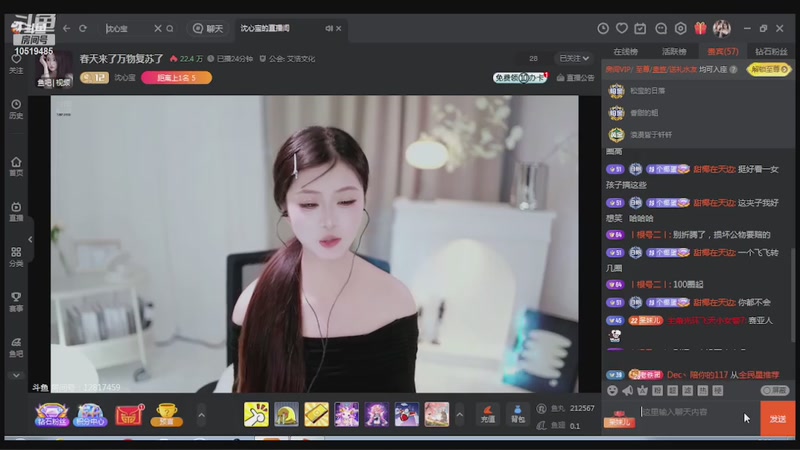Image resolution: width=800 pixels, height=450 pixels.
Task: Open calendar check-in icon in top bar
Action: click(x=640, y=29)
